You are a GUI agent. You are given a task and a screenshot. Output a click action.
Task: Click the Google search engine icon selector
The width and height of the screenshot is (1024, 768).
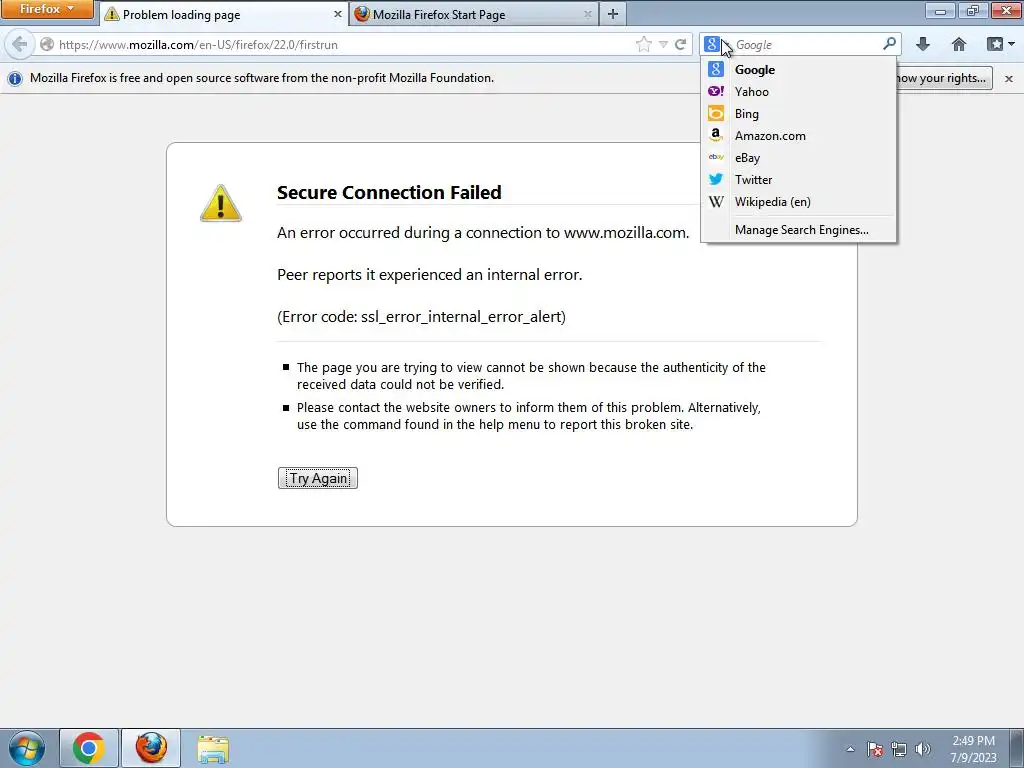716,44
